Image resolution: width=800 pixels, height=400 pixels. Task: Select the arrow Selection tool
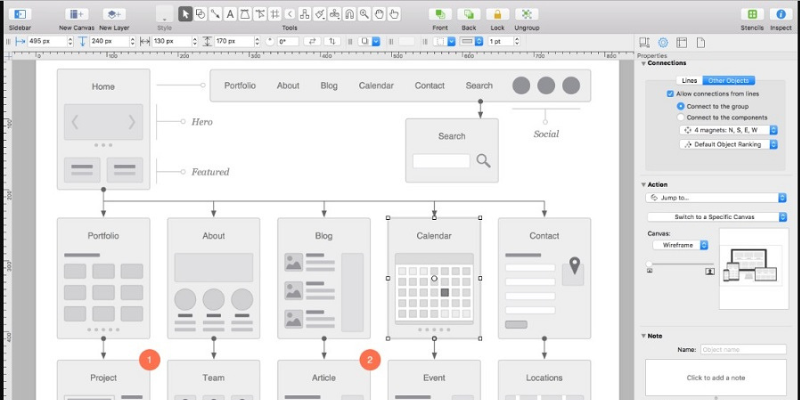(x=185, y=14)
